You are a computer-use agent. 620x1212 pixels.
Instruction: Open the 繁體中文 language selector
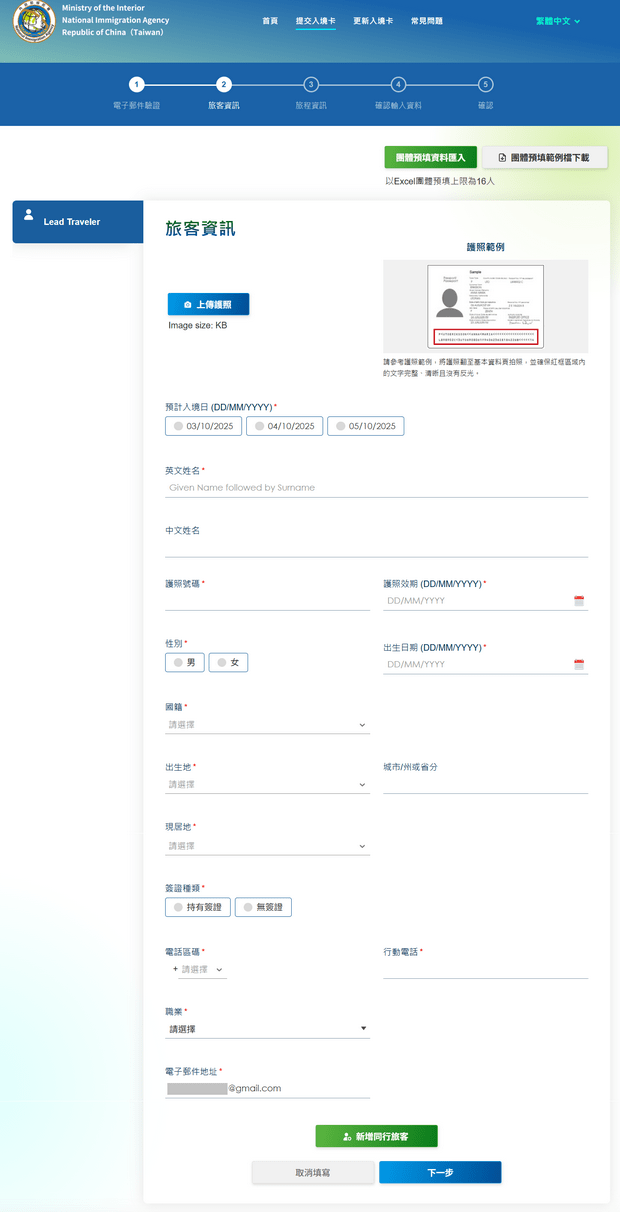[557, 21]
